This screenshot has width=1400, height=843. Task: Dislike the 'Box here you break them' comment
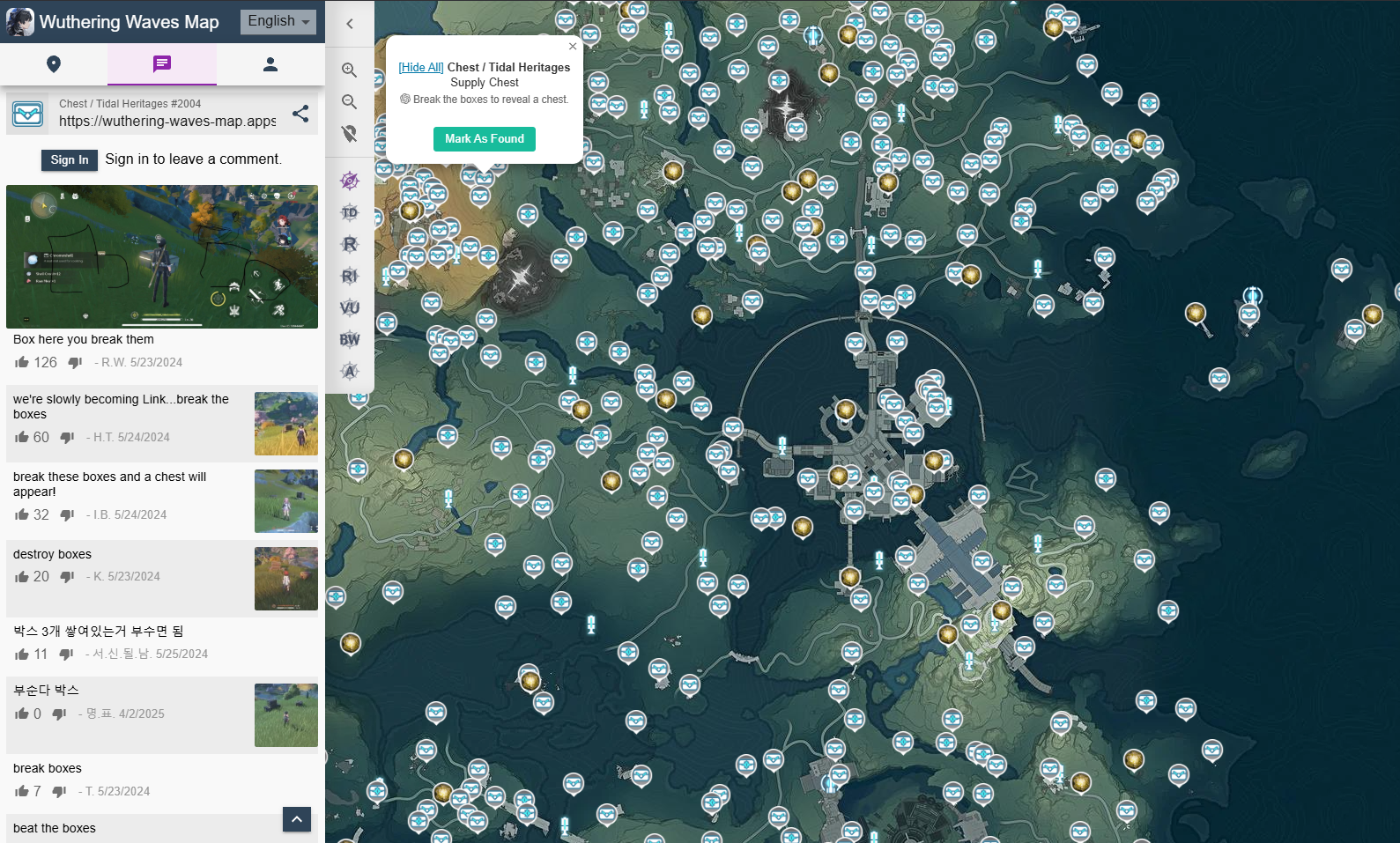75,362
